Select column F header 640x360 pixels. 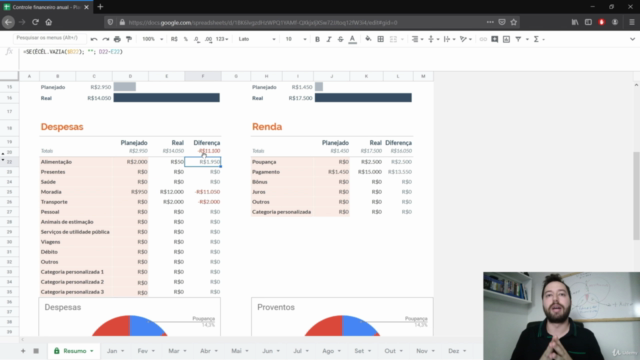click(x=203, y=76)
